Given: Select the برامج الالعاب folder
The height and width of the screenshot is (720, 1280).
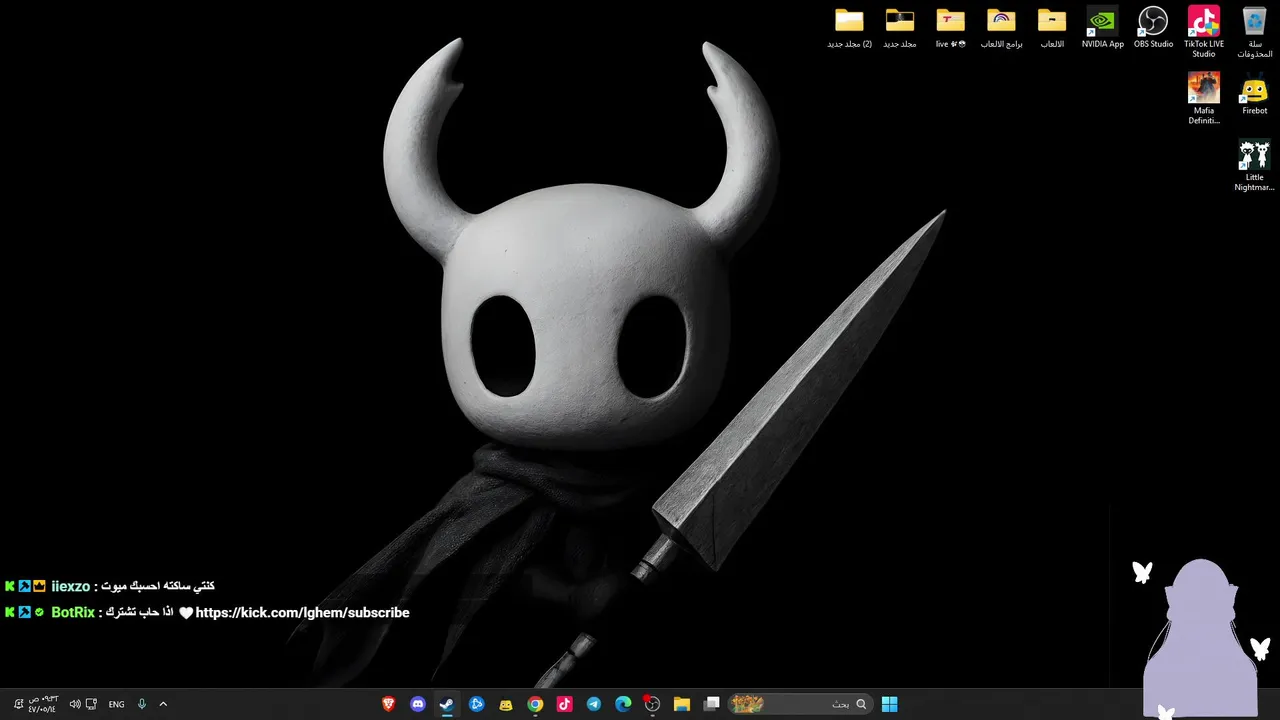Looking at the screenshot, I should pos(1001,28).
